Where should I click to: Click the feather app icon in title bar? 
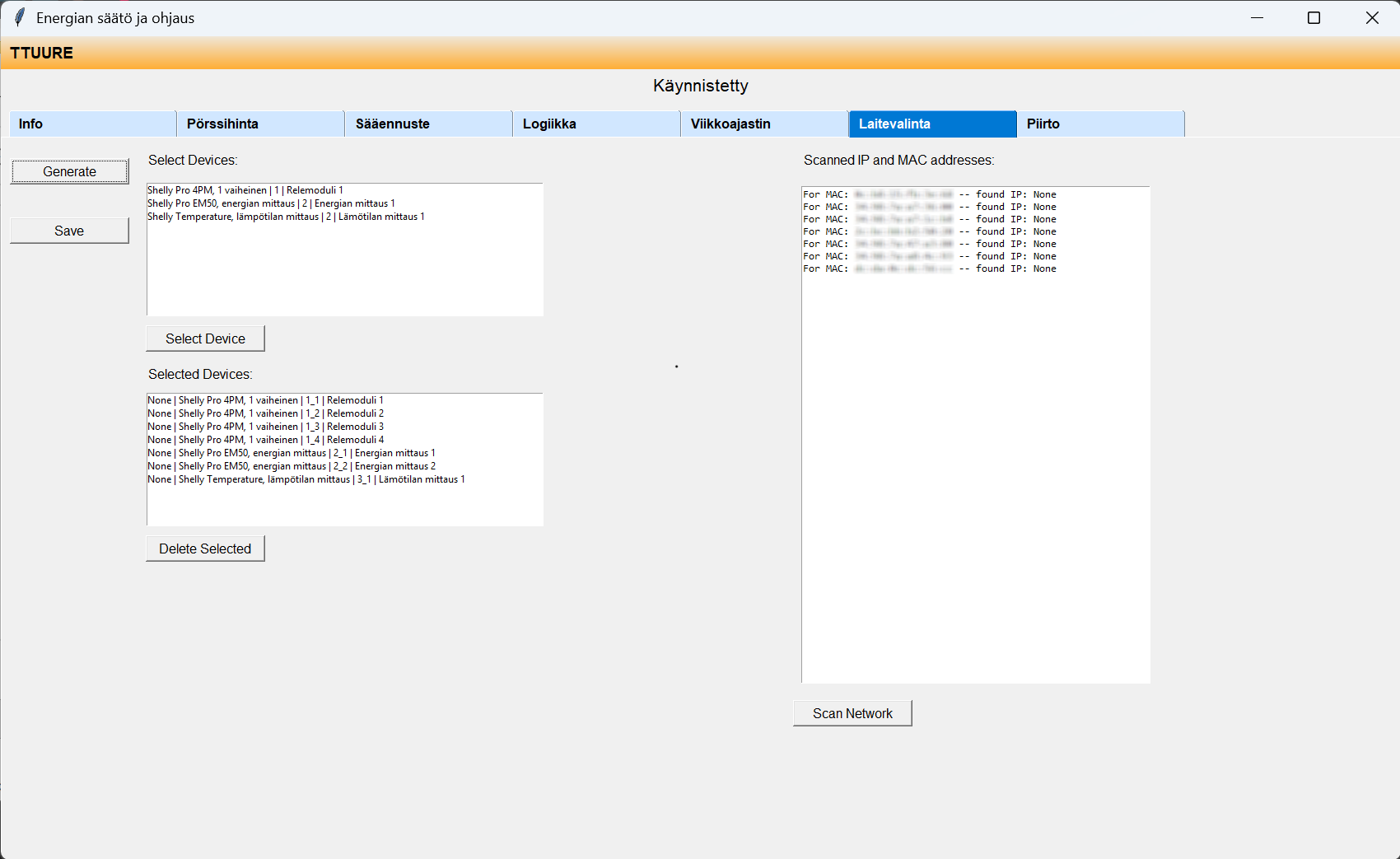click(x=19, y=18)
